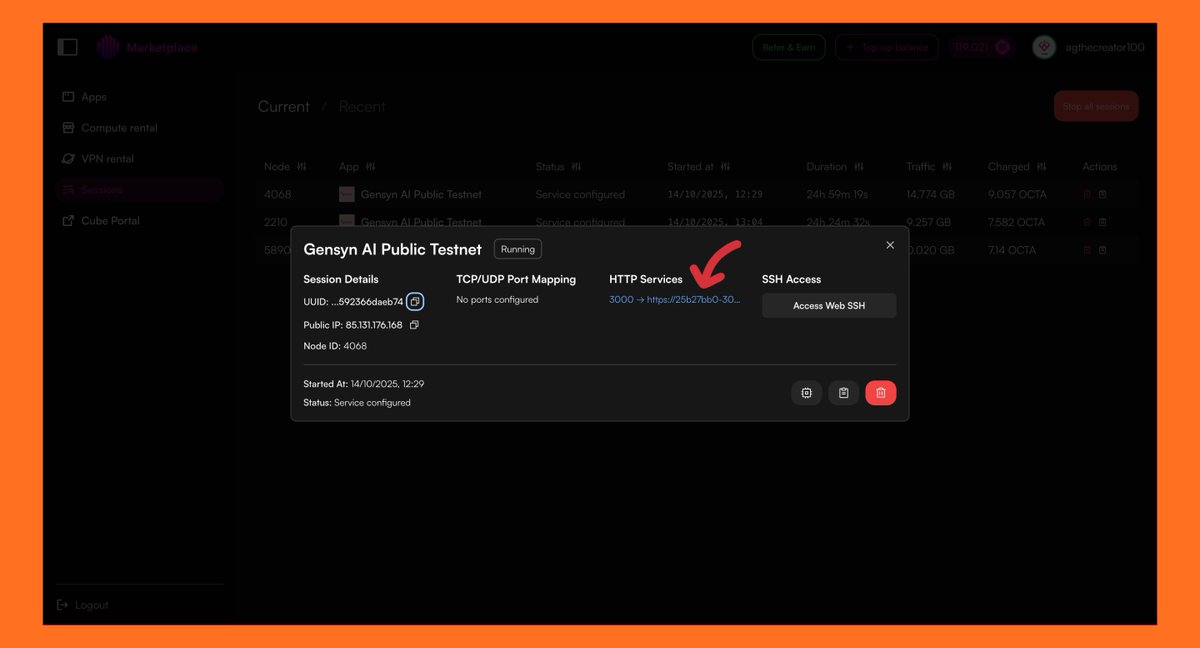Click the clipboard logs button in dialog
The width and height of the screenshot is (1200, 648).
click(843, 393)
